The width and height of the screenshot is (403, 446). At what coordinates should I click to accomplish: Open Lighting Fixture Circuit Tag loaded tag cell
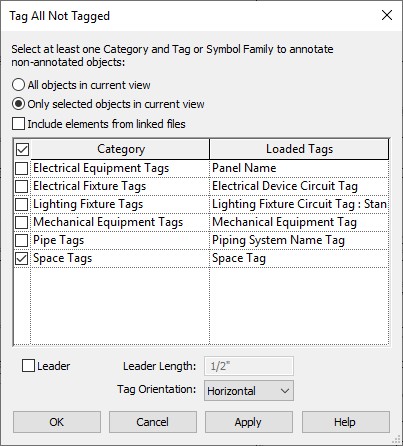pyautogui.click(x=299, y=204)
